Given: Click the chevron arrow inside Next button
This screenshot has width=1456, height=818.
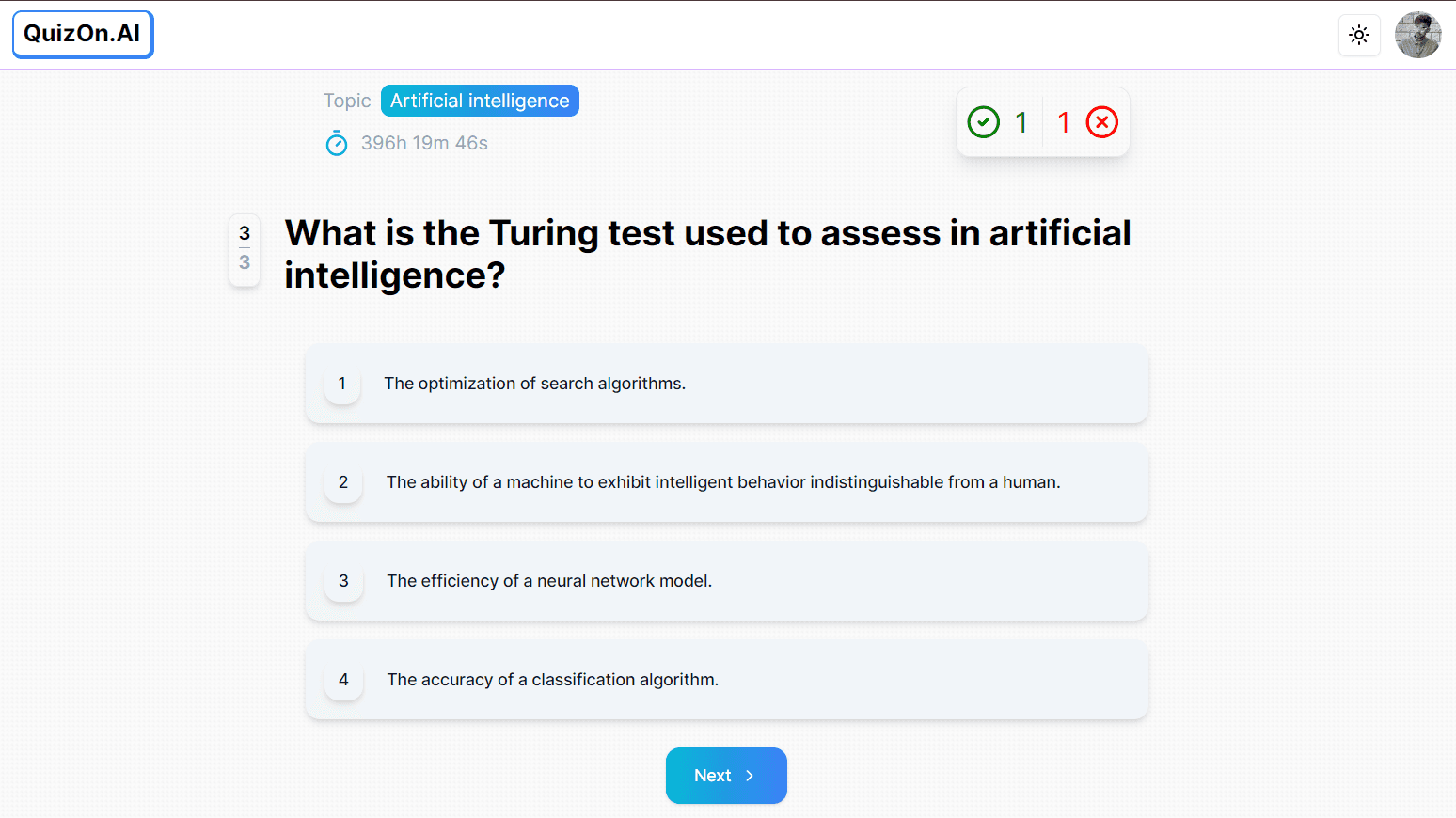Looking at the screenshot, I should pyautogui.click(x=750, y=776).
